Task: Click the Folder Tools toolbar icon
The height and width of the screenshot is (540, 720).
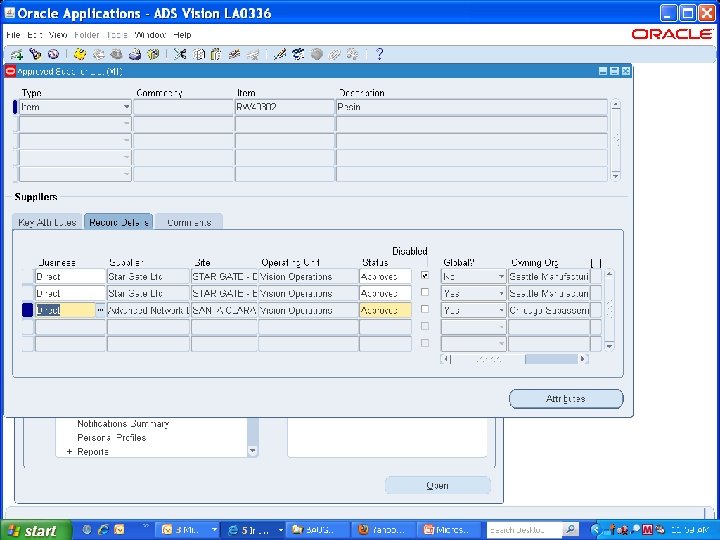Action: coord(353,55)
